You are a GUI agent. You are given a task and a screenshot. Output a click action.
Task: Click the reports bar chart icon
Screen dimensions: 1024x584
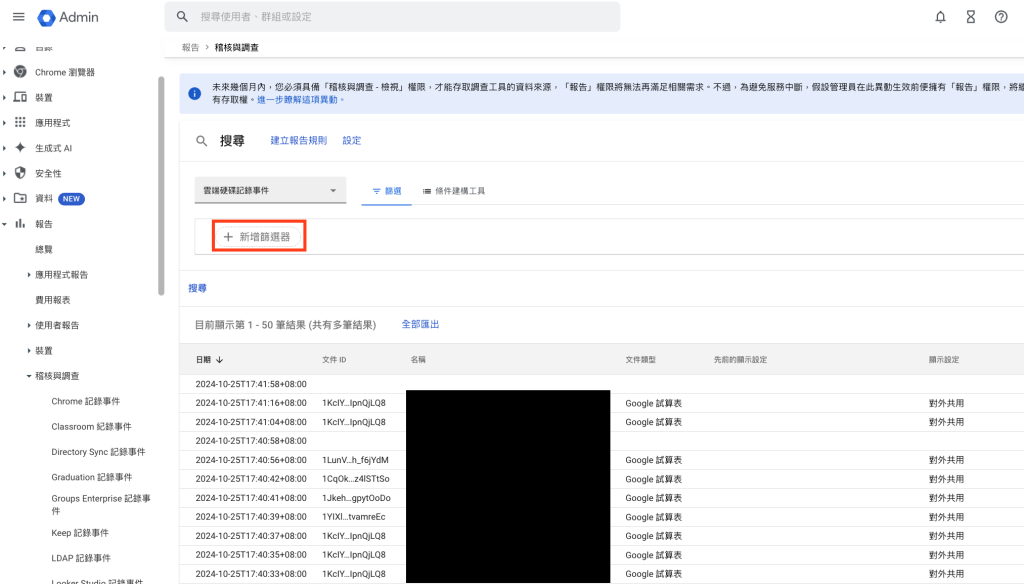coord(20,223)
